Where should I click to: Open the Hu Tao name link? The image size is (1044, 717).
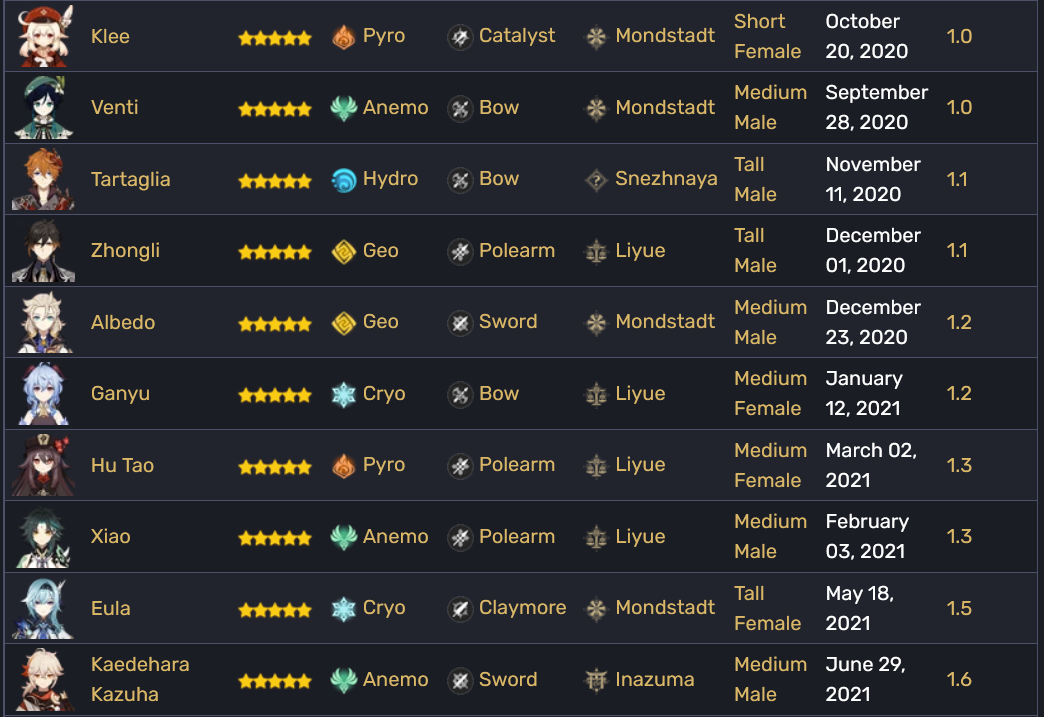(123, 465)
